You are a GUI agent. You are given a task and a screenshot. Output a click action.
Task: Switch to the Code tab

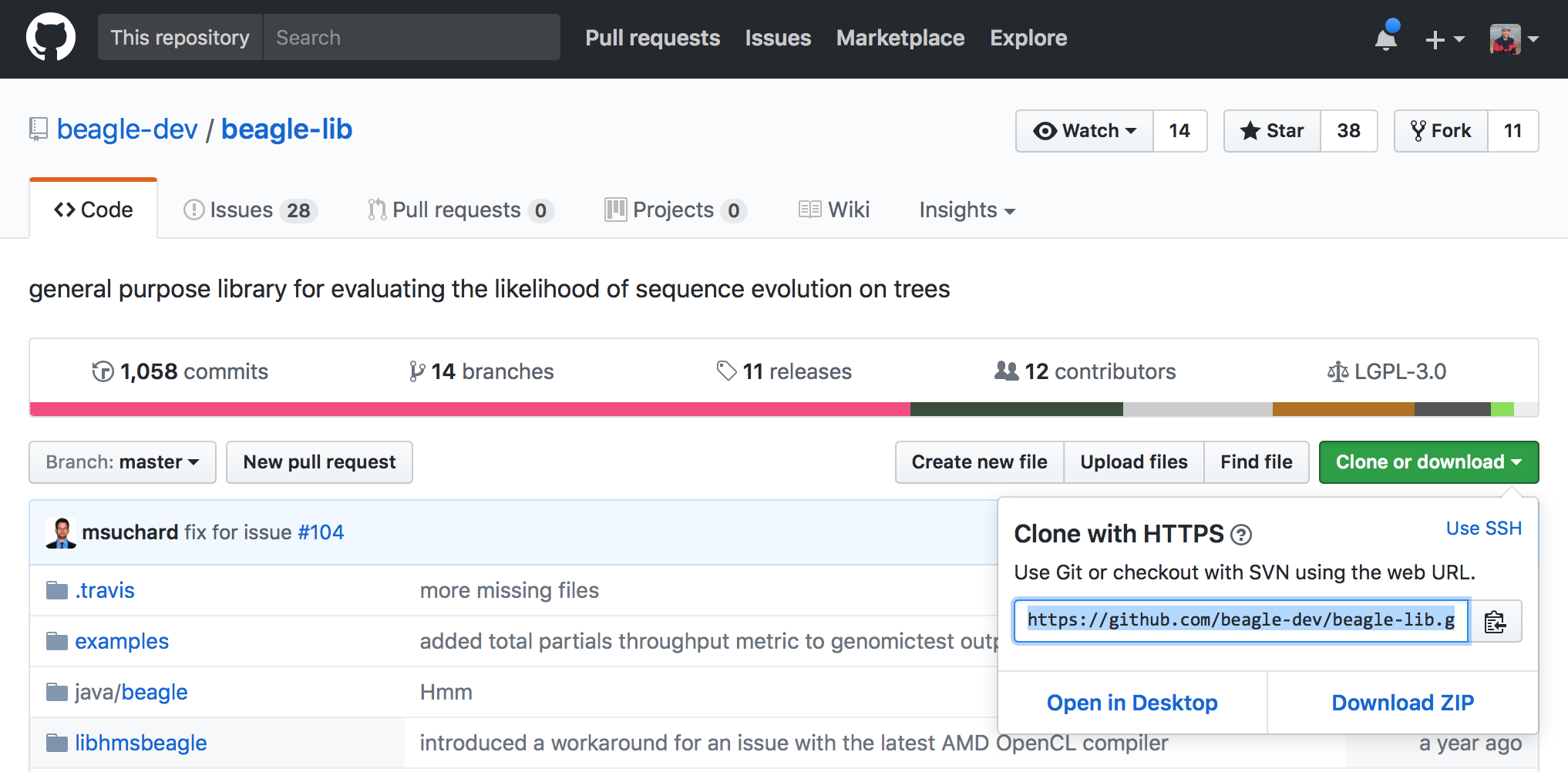[x=93, y=210]
